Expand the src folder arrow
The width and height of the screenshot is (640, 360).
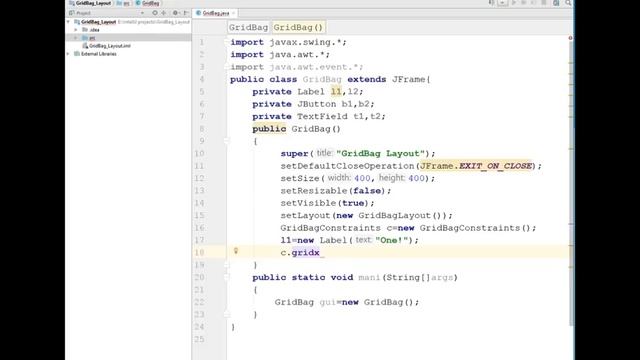pyautogui.click(x=76, y=38)
